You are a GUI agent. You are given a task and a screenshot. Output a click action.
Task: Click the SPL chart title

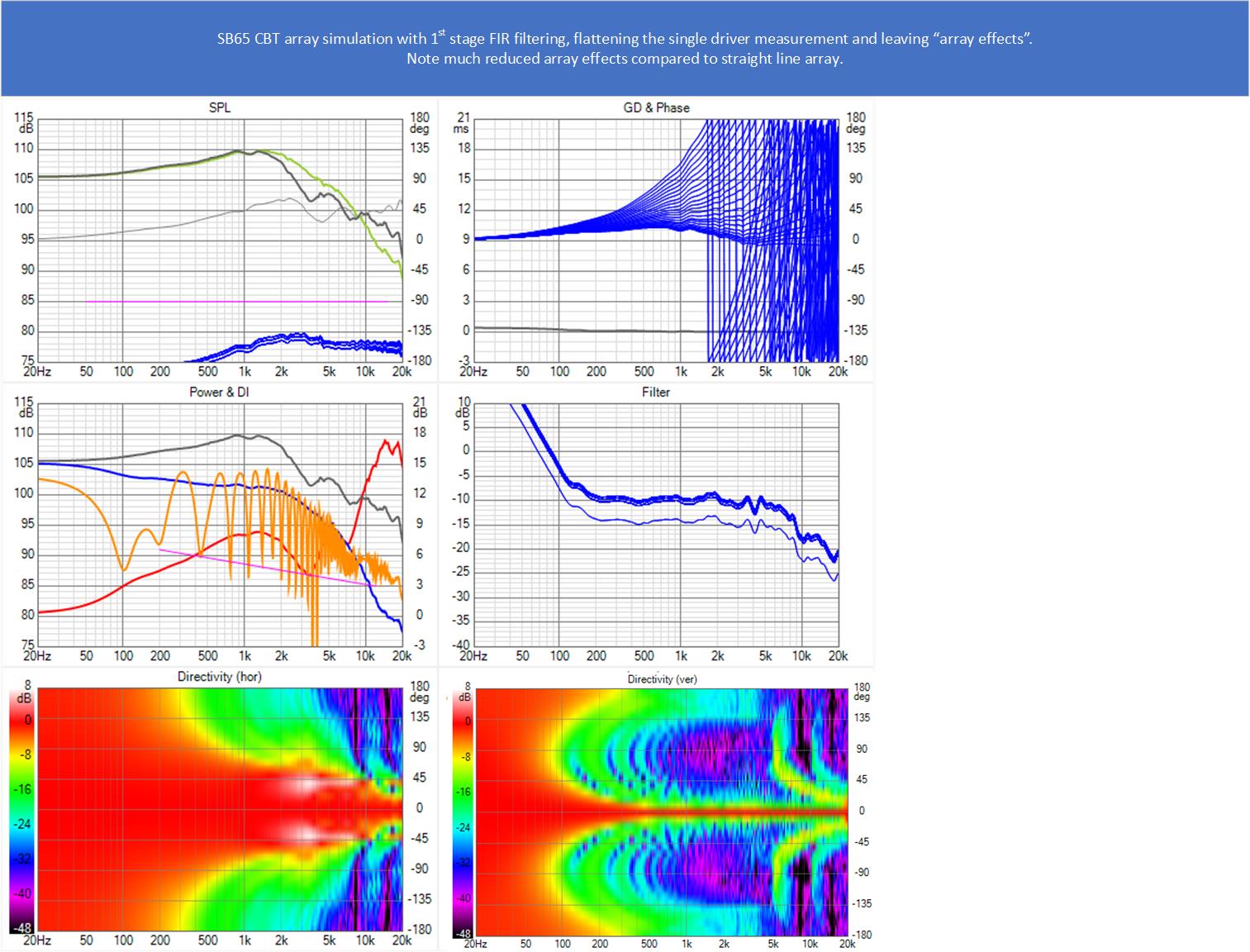click(219, 107)
